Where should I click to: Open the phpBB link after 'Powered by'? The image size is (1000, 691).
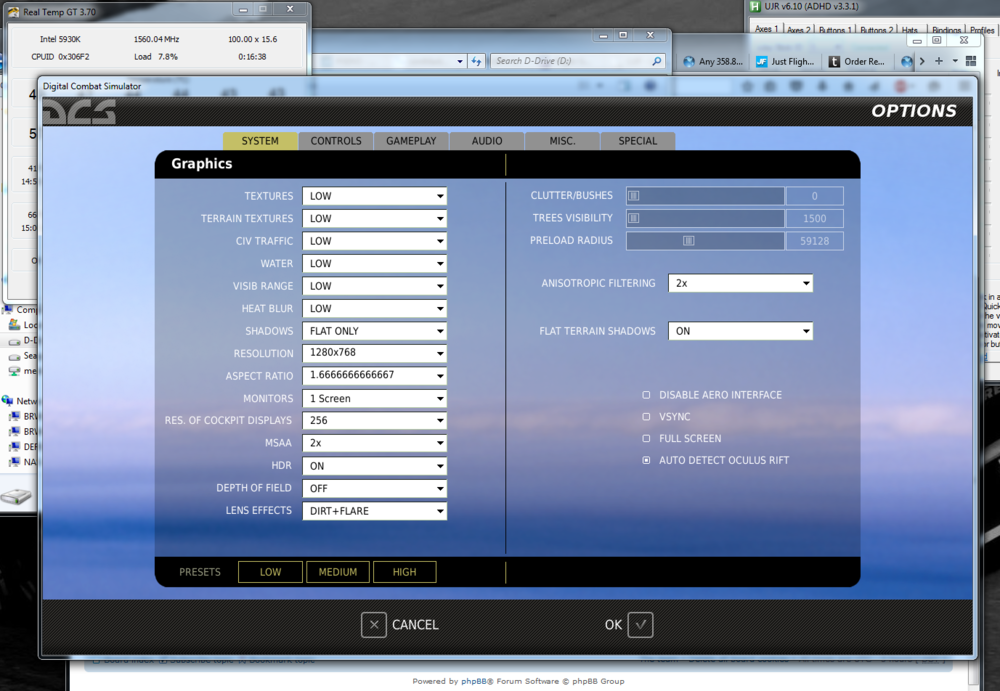pyautogui.click(x=474, y=681)
